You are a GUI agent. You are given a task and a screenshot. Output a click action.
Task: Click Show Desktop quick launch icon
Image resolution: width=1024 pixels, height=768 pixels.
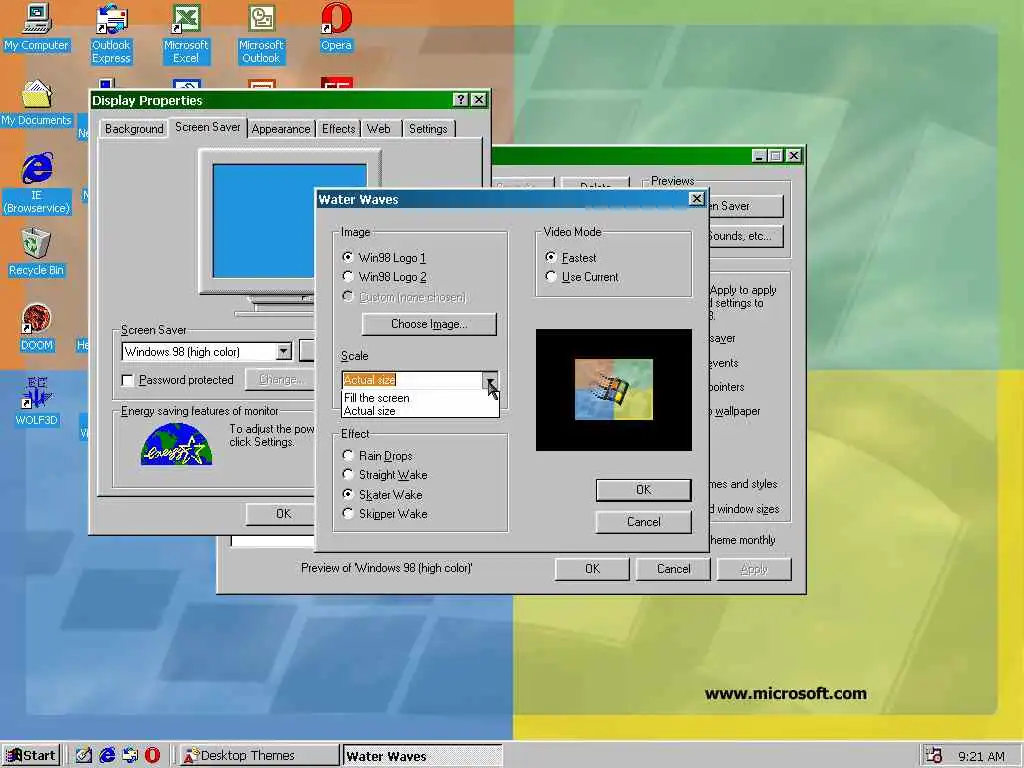(x=84, y=756)
